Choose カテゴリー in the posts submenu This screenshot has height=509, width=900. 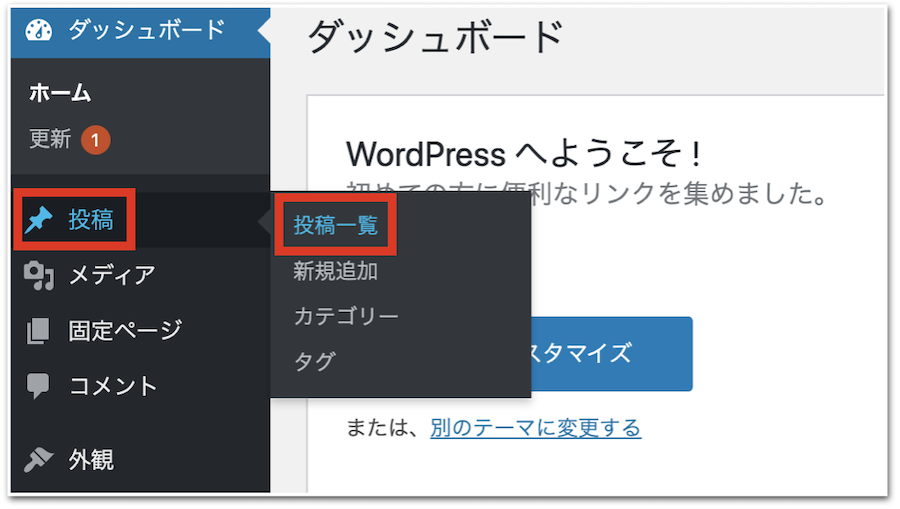[x=346, y=316]
